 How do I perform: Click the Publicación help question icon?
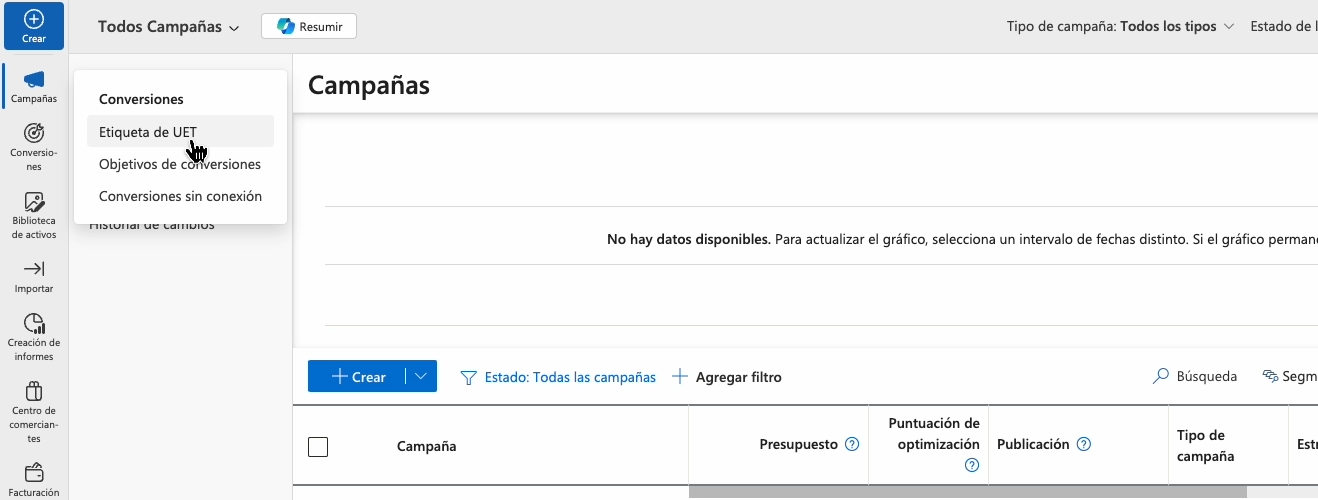(1083, 444)
